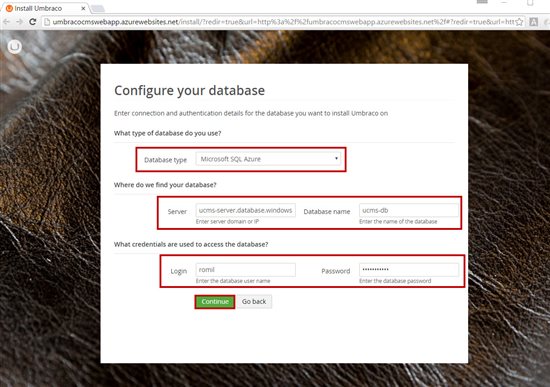Click the Login input field

(x=246, y=270)
